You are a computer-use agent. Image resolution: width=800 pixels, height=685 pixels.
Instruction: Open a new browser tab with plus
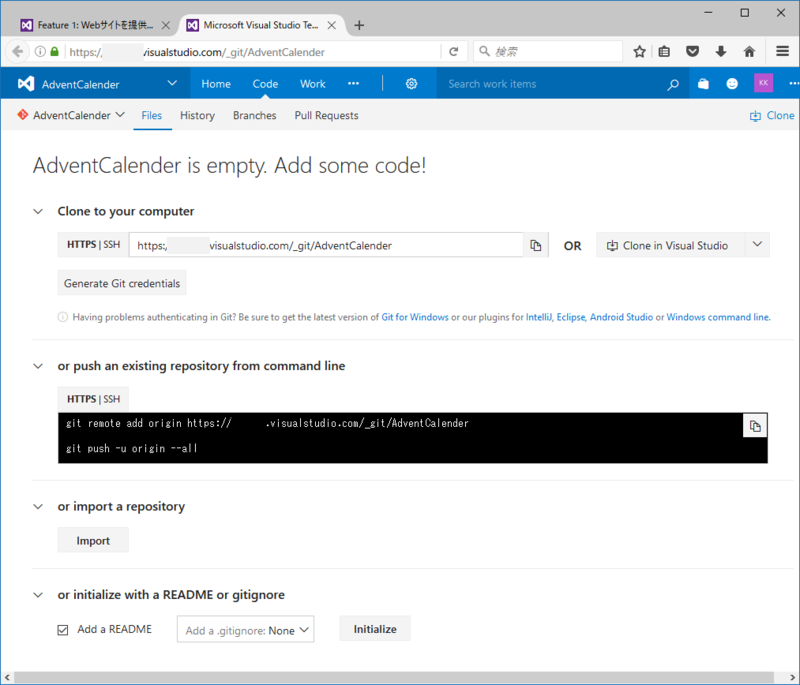click(359, 25)
